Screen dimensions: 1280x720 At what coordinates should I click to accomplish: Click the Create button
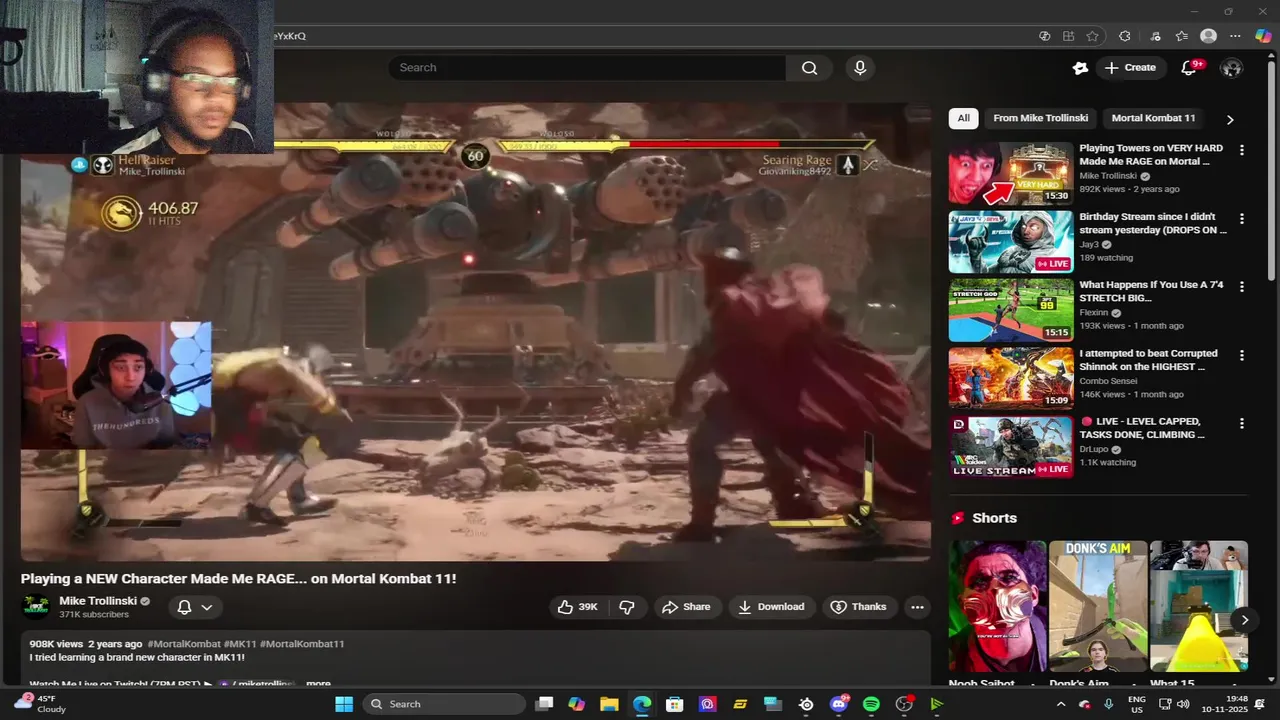(x=1129, y=68)
